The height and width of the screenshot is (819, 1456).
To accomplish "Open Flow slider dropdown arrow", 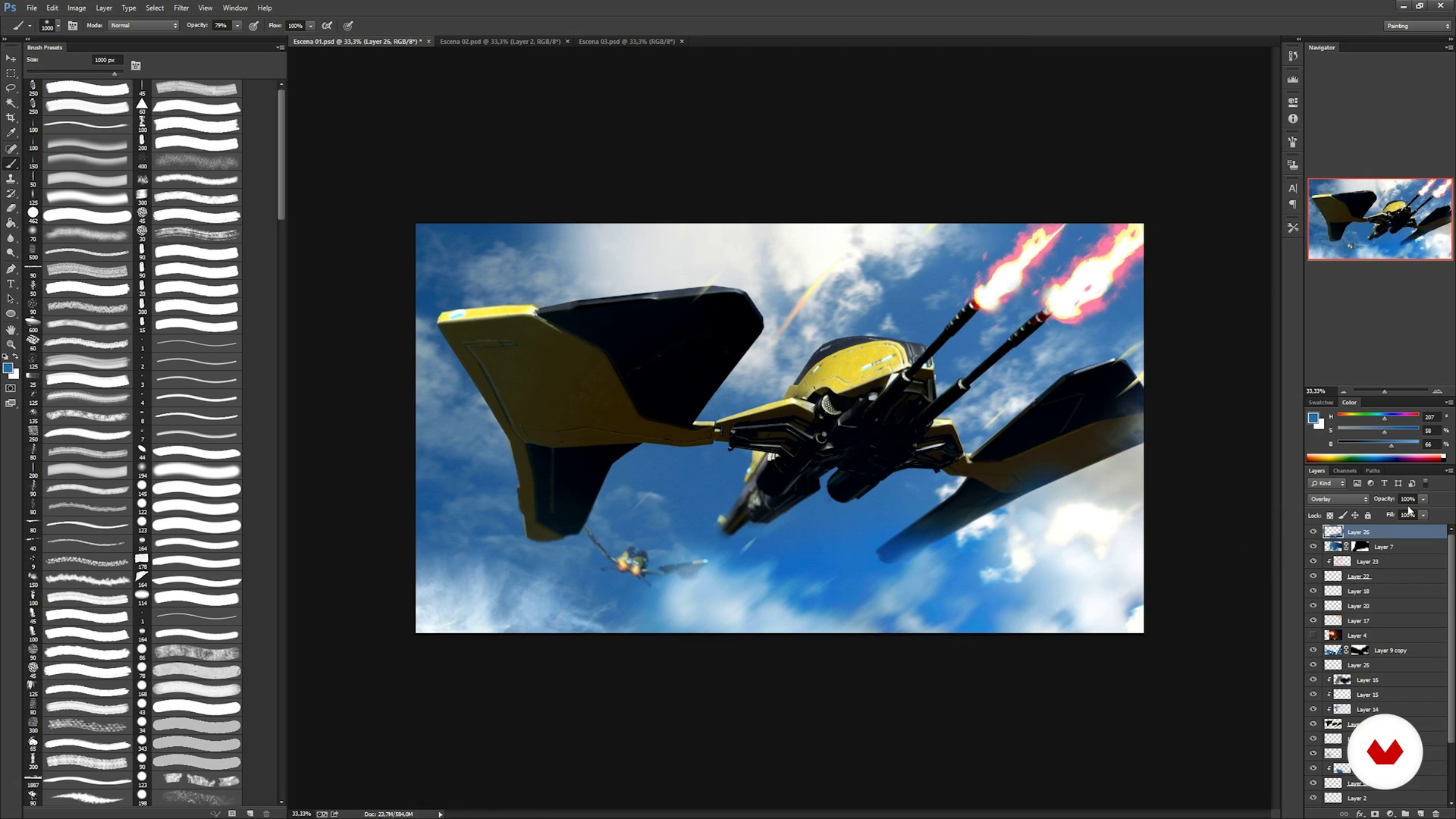I will (x=311, y=26).
